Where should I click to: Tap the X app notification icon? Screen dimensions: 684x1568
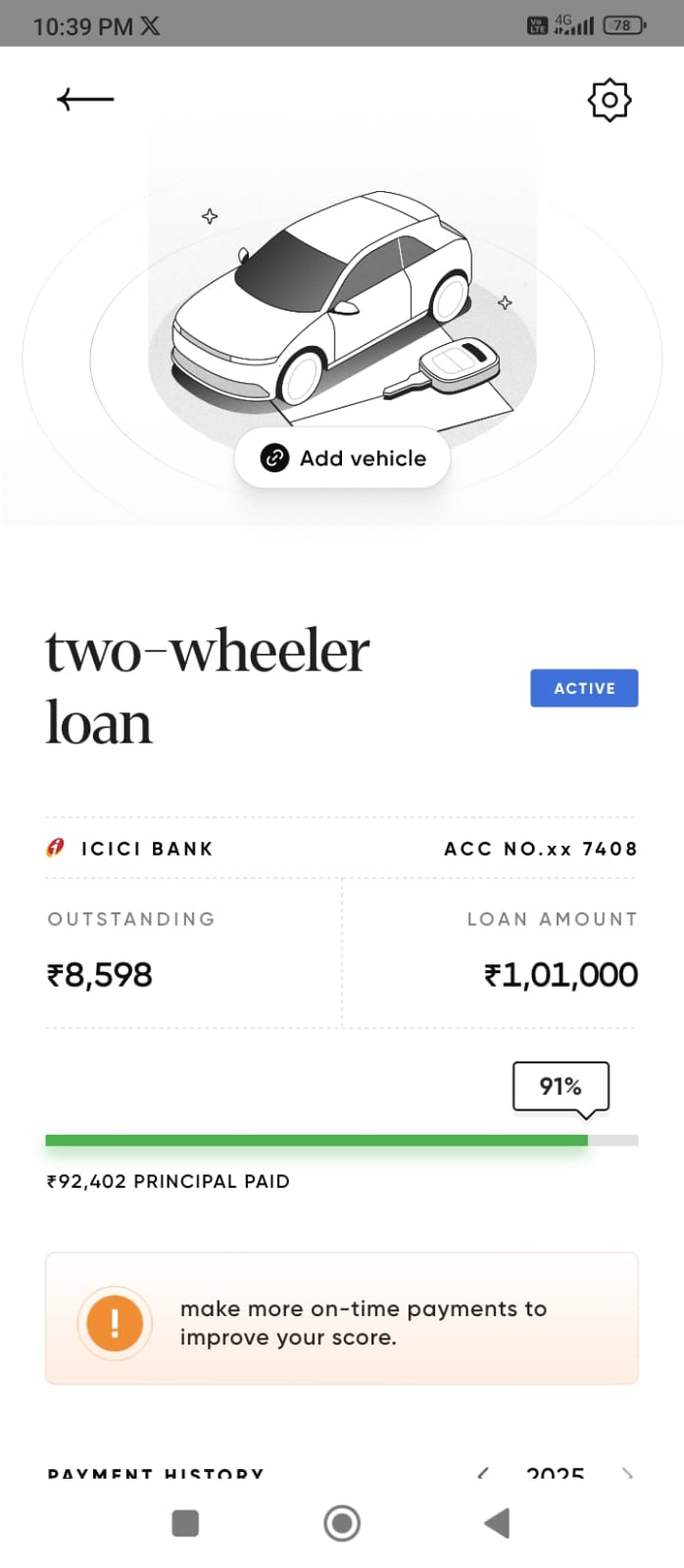coord(150,25)
